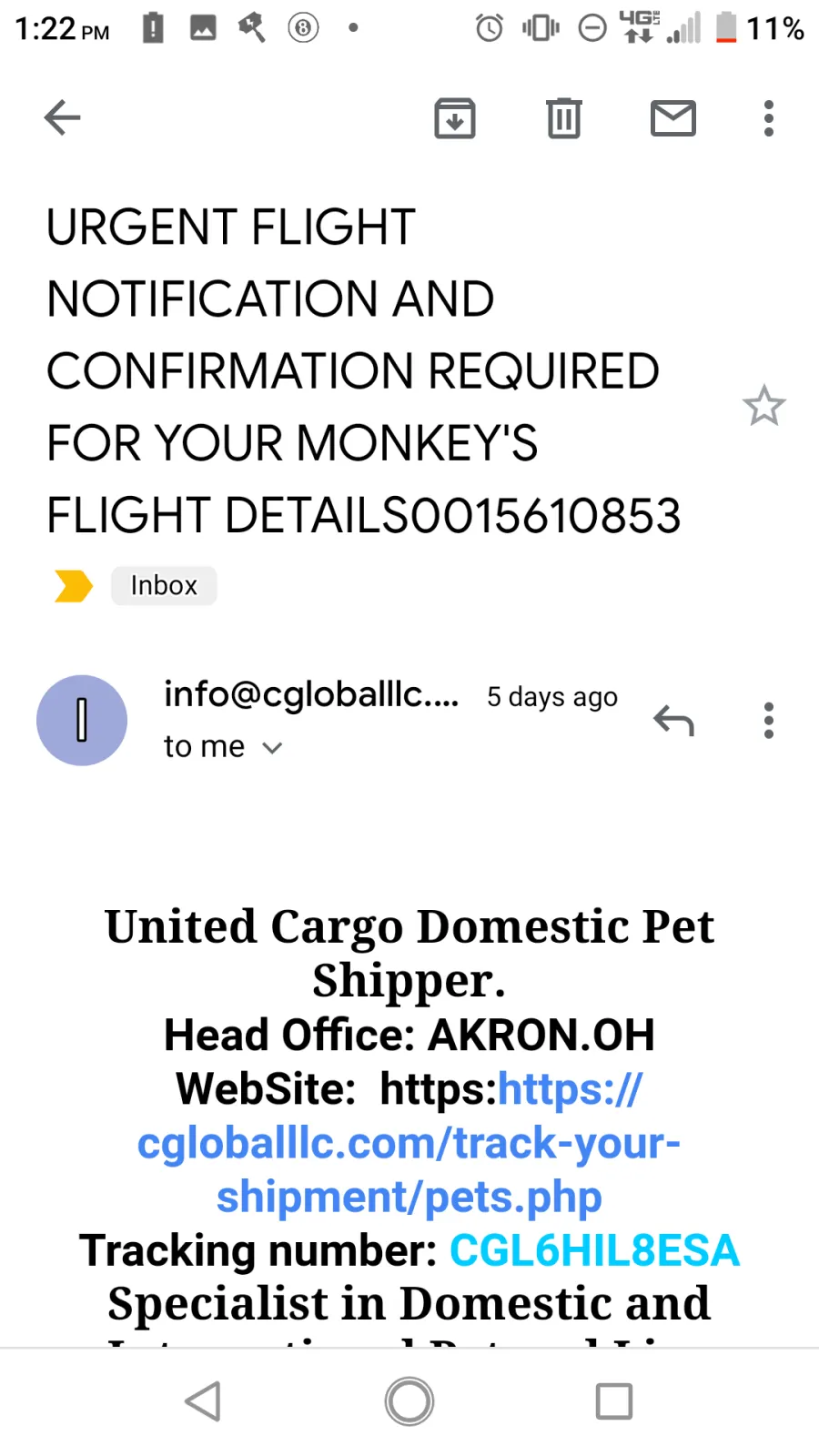Image resolution: width=819 pixels, height=1456 pixels.
Task: Reply to the sender using arrow
Action: pos(673,720)
